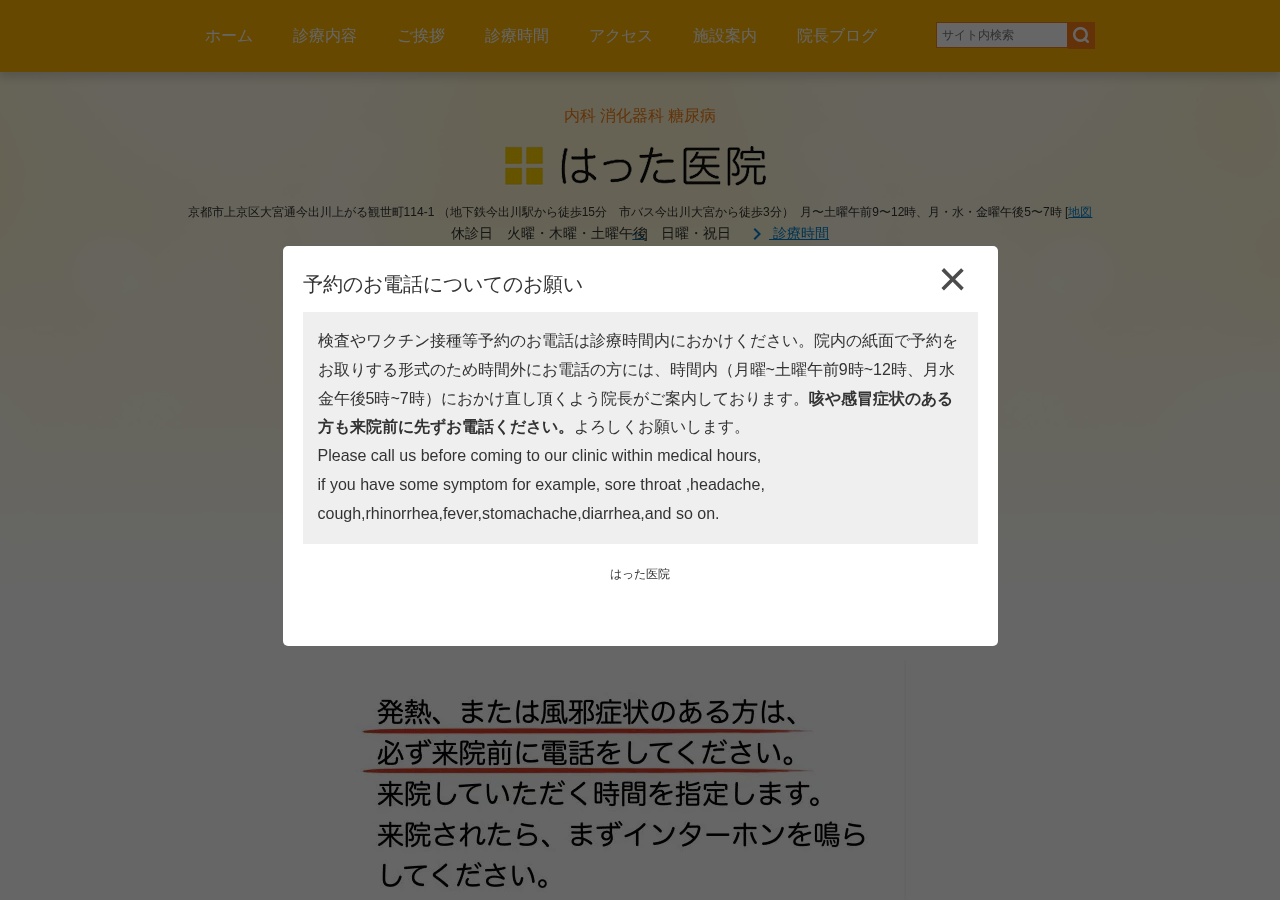The width and height of the screenshot is (1280, 900).
Task: Follow the 診療時間 link beside closed days
Action: [x=800, y=233]
